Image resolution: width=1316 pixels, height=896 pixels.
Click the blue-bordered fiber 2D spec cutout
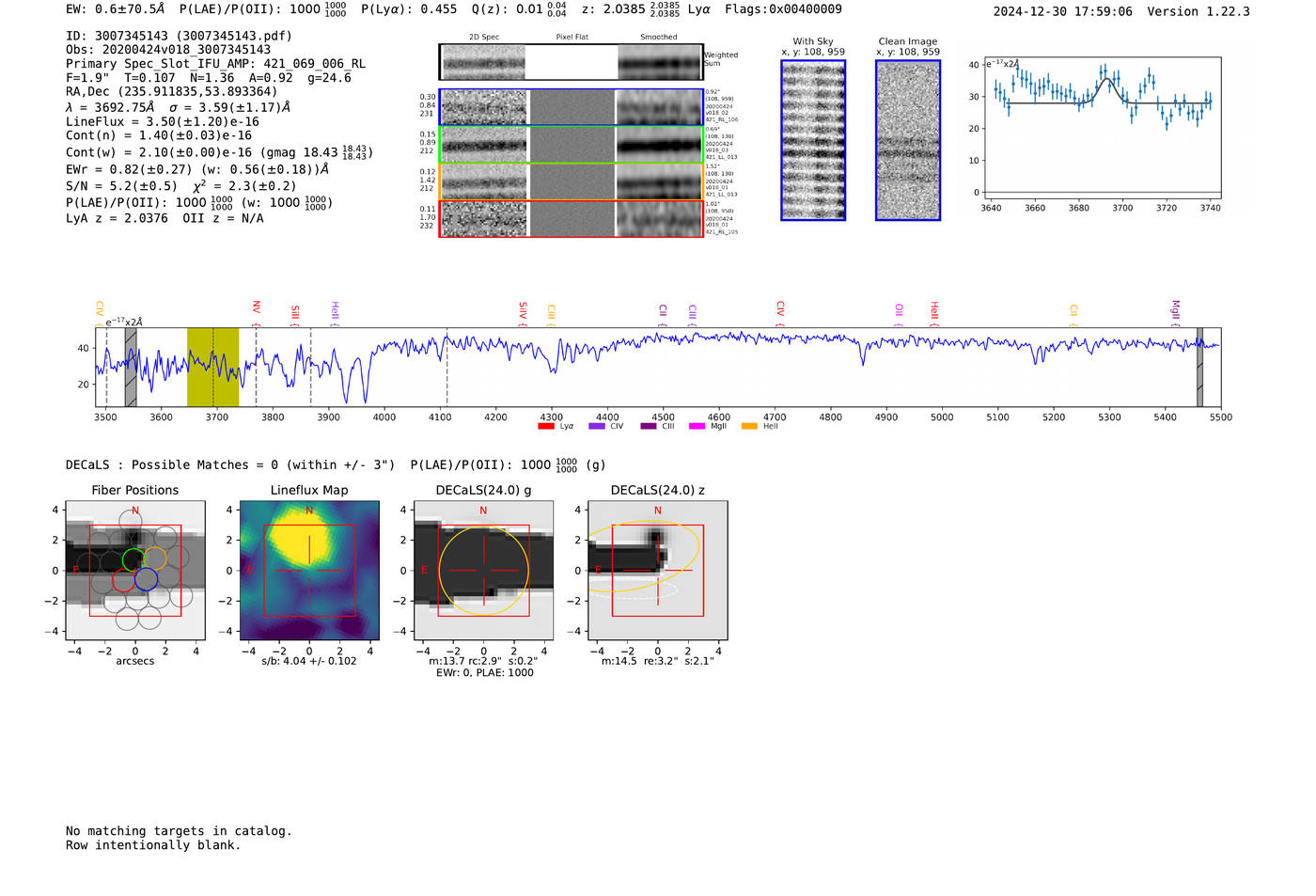tap(484, 107)
